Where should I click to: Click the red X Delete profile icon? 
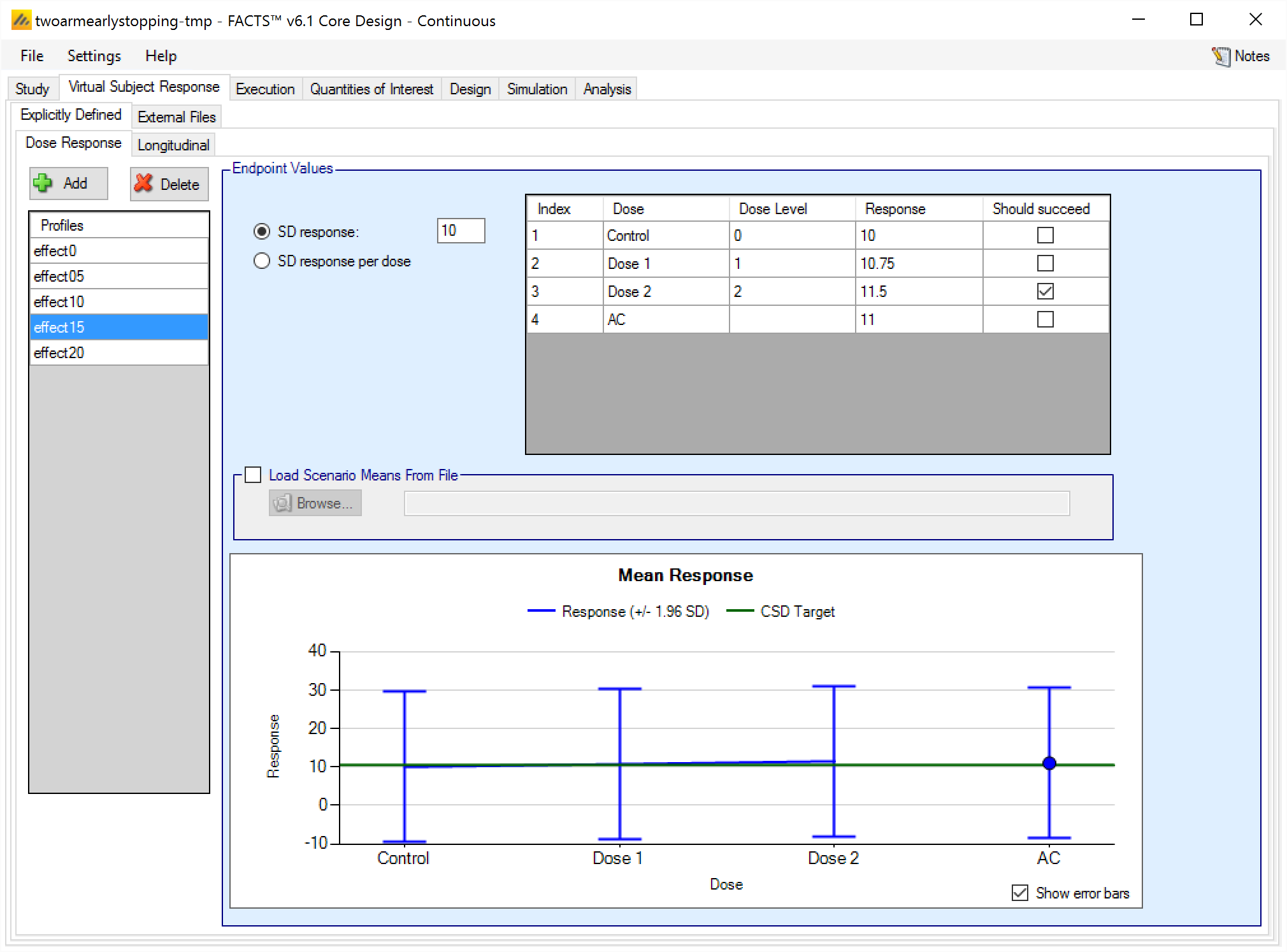click(144, 184)
